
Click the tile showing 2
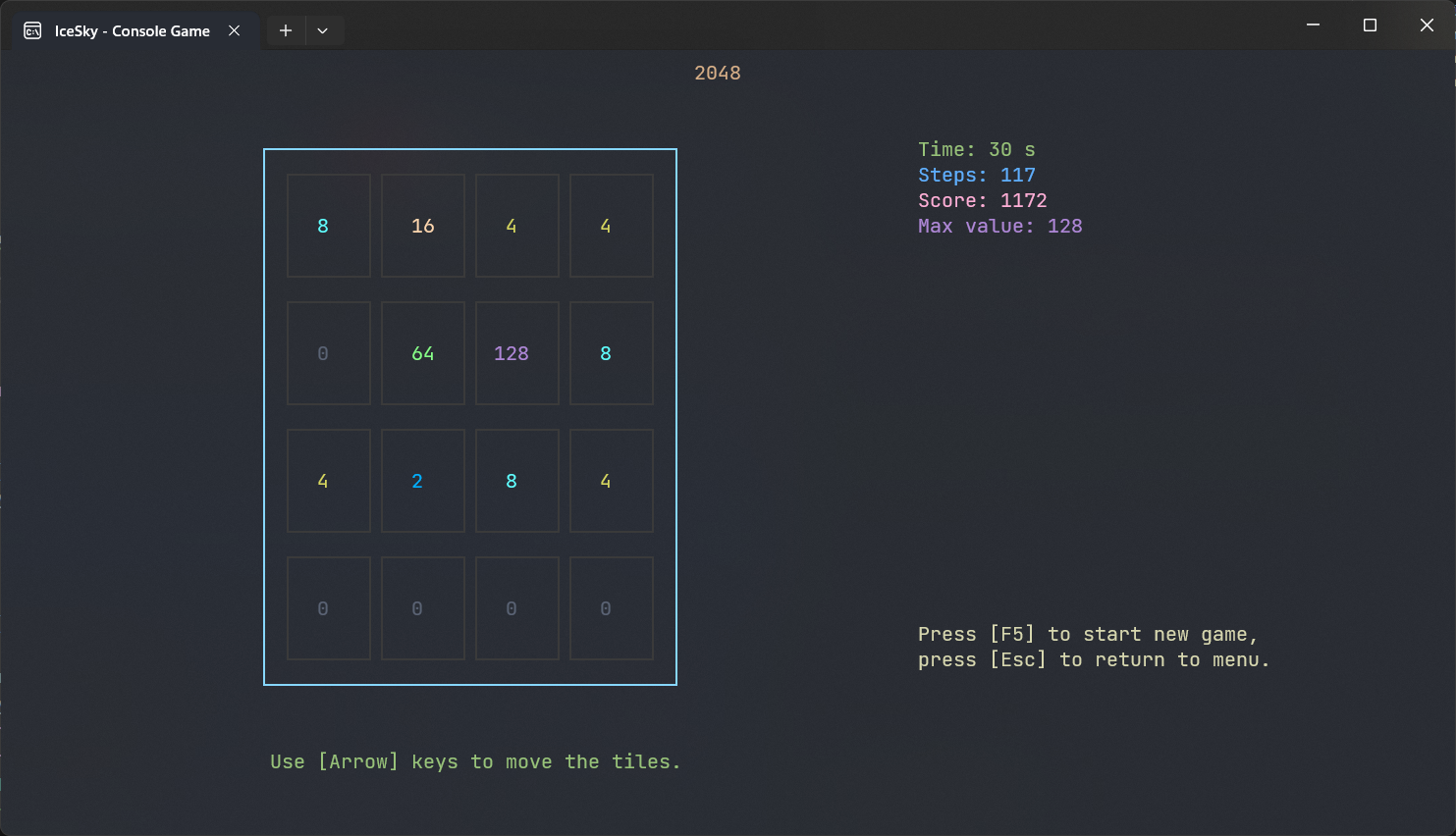click(423, 481)
